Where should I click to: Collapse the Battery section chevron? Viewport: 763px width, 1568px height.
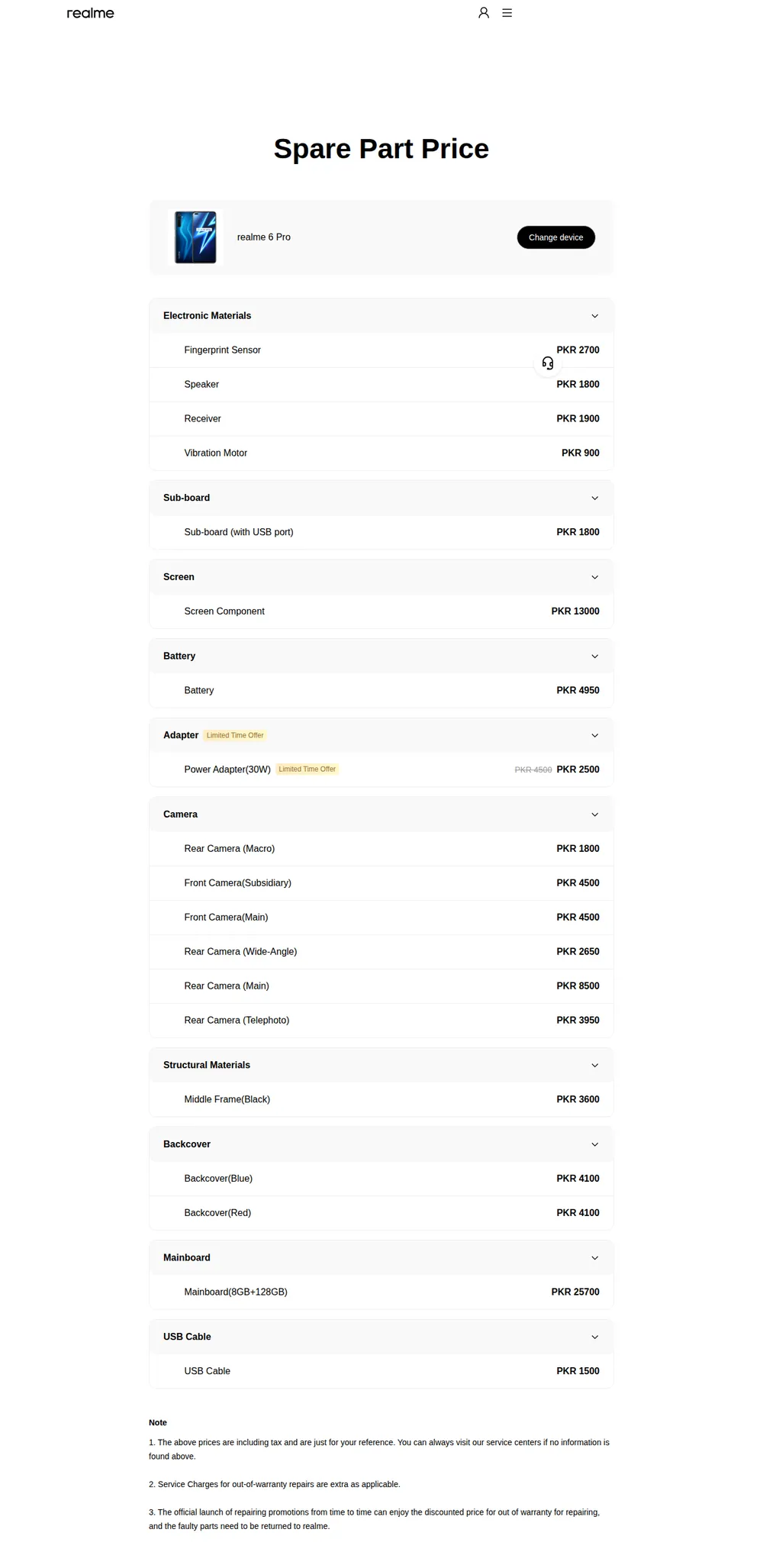point(595,657)
